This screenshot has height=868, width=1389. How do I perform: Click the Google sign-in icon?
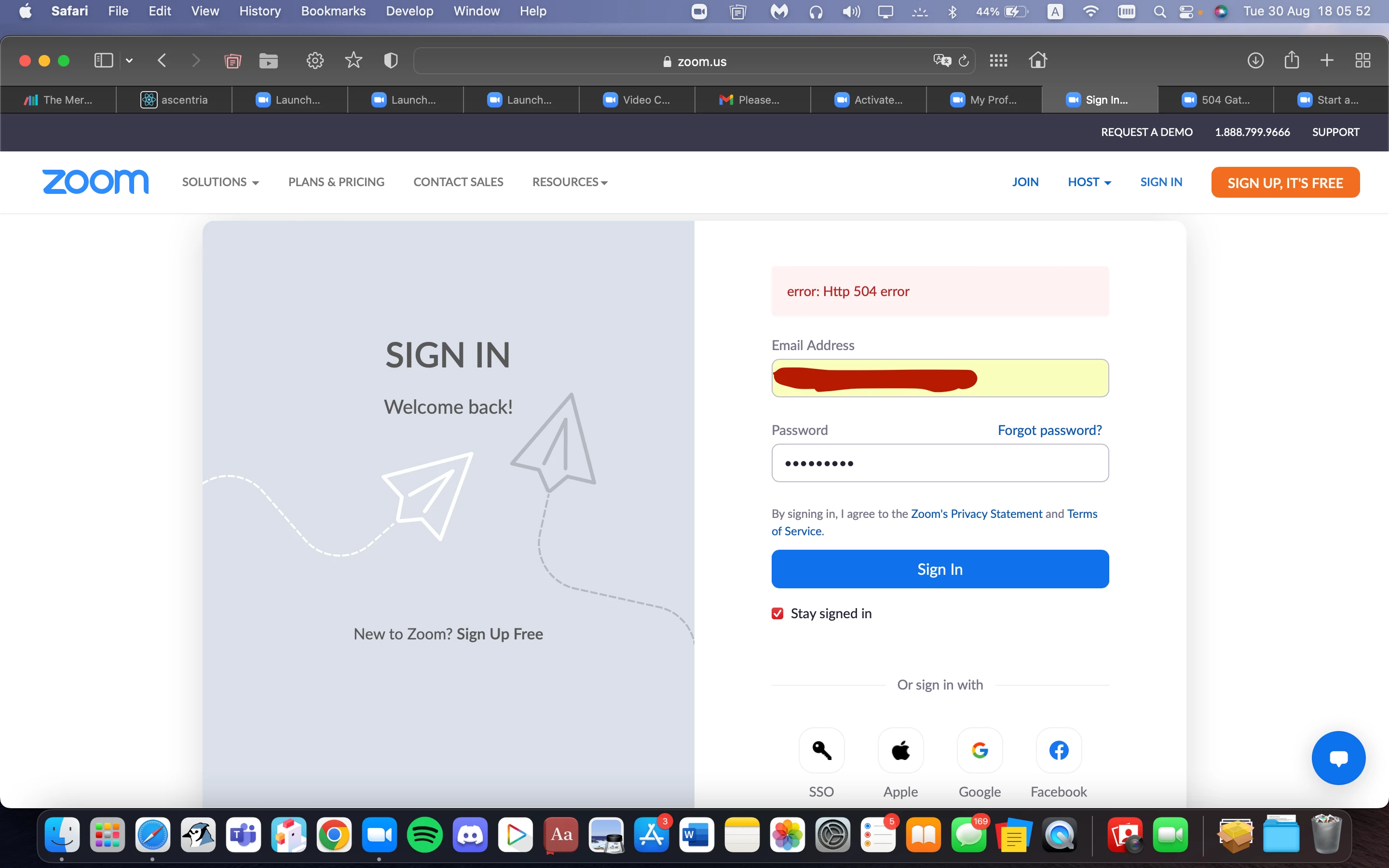(x=979, y=750)
